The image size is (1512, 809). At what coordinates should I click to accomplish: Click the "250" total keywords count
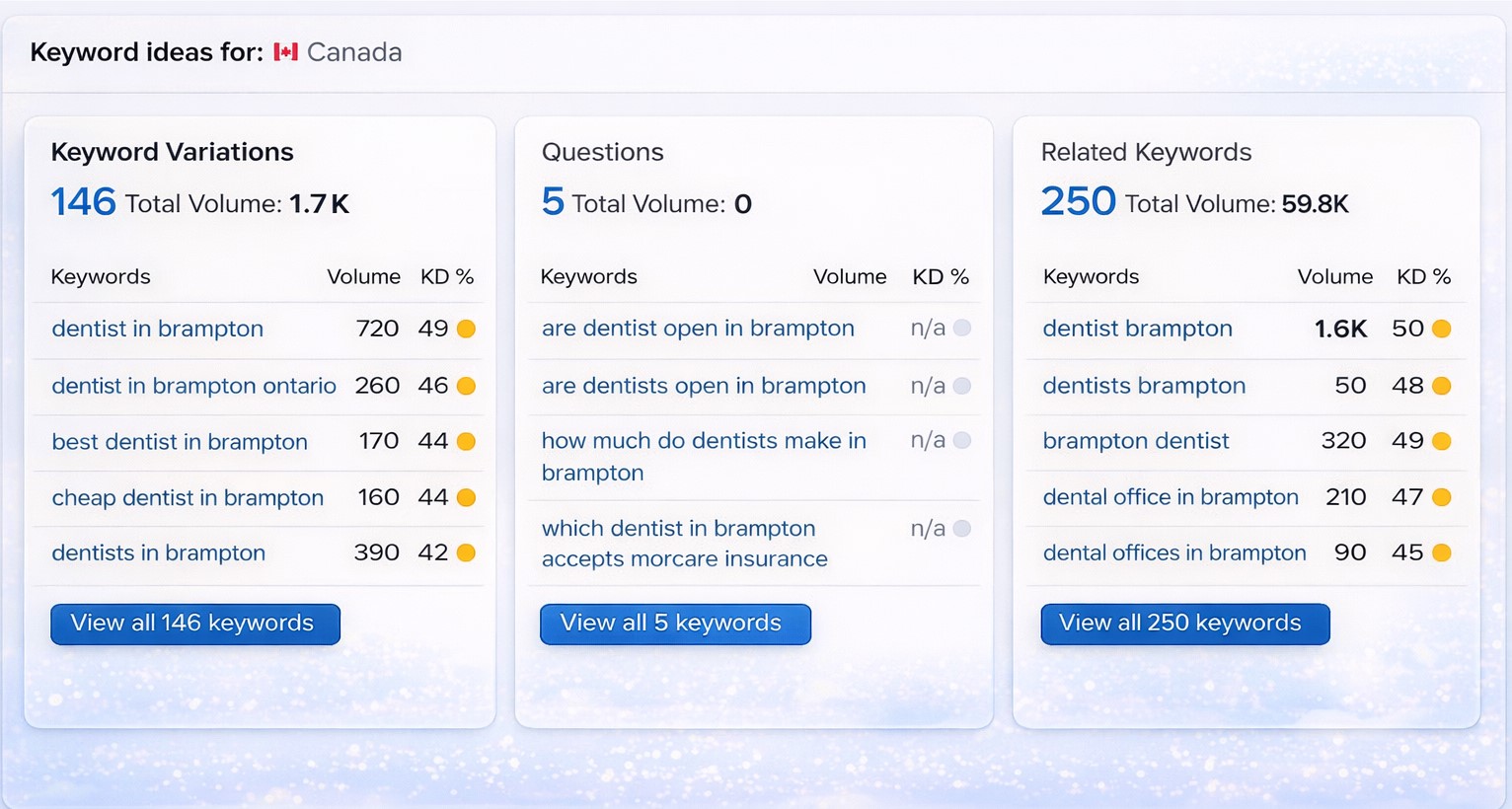point(1078,201)
